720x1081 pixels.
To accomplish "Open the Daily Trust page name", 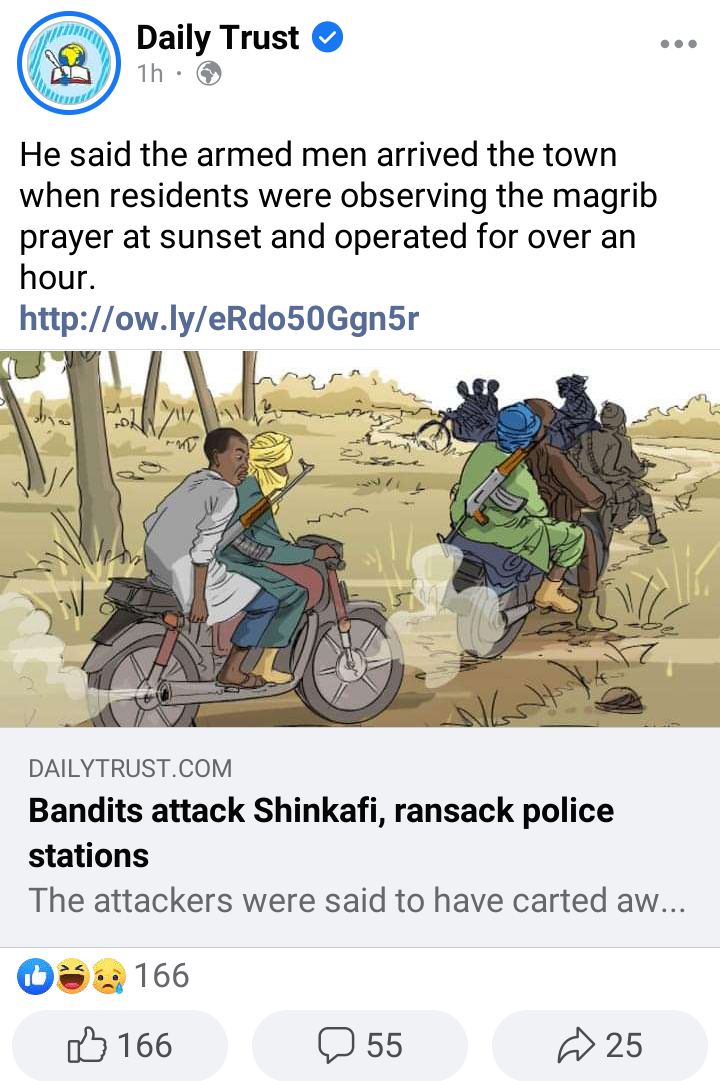I will pyautogui.click(x=218, y=38).
